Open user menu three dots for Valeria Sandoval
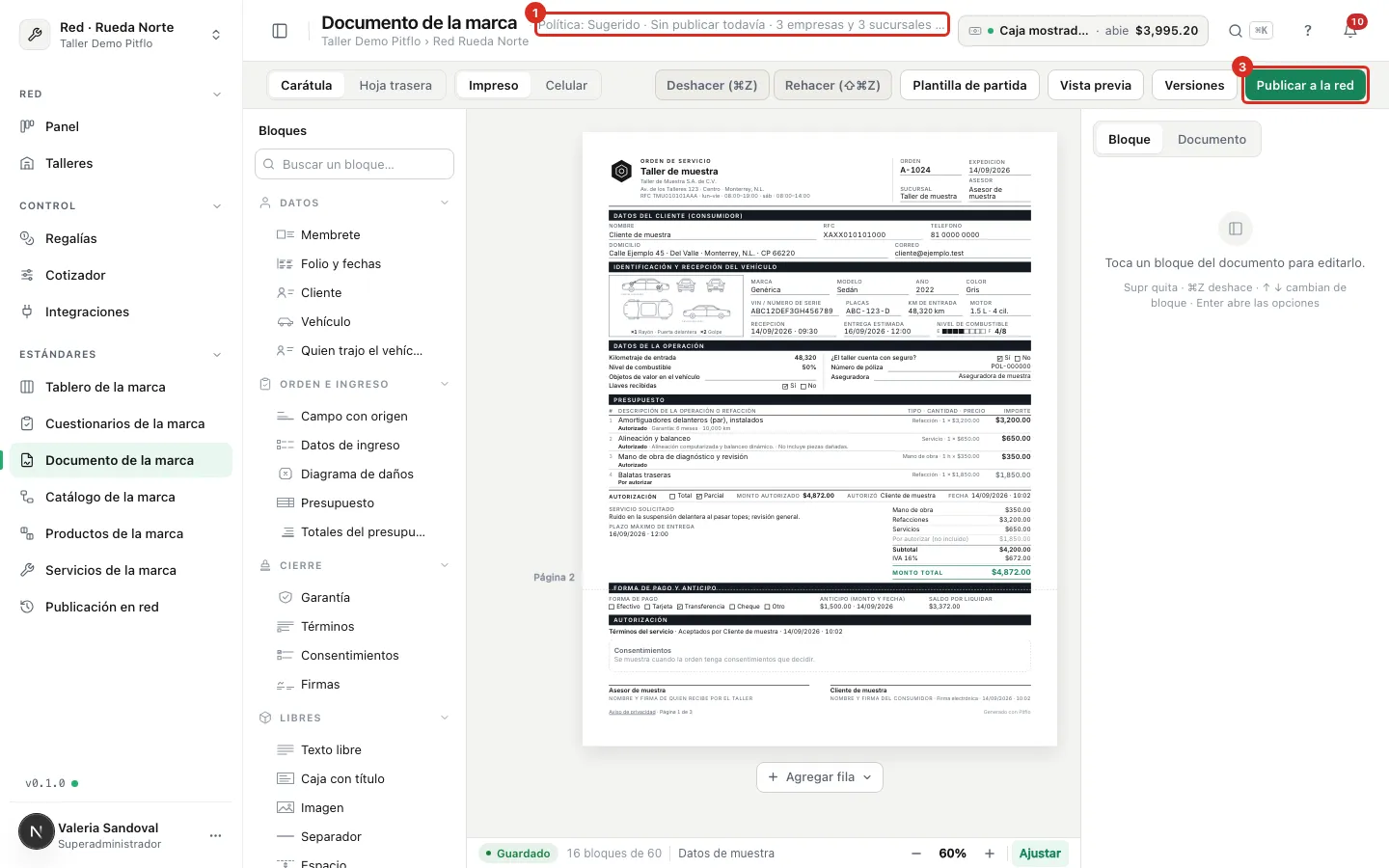1389x868 pixels. point(215,835)
